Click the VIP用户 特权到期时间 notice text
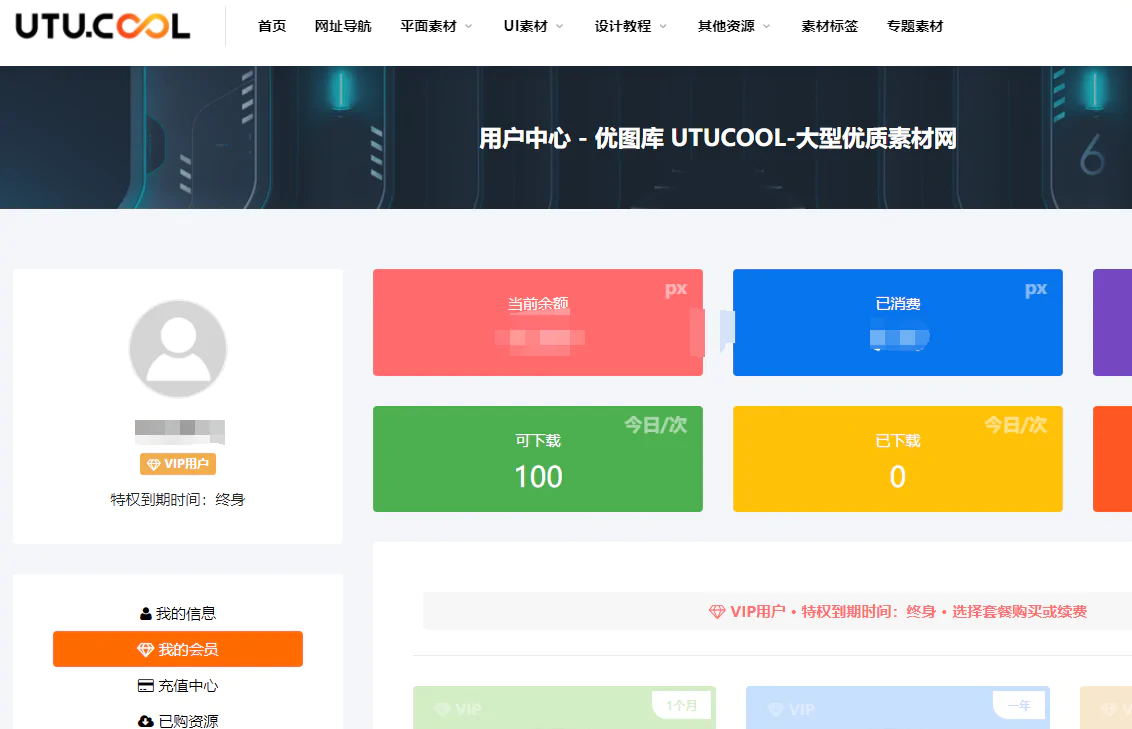The height and width of the screenshot is (729, 1132). (908, 611)
